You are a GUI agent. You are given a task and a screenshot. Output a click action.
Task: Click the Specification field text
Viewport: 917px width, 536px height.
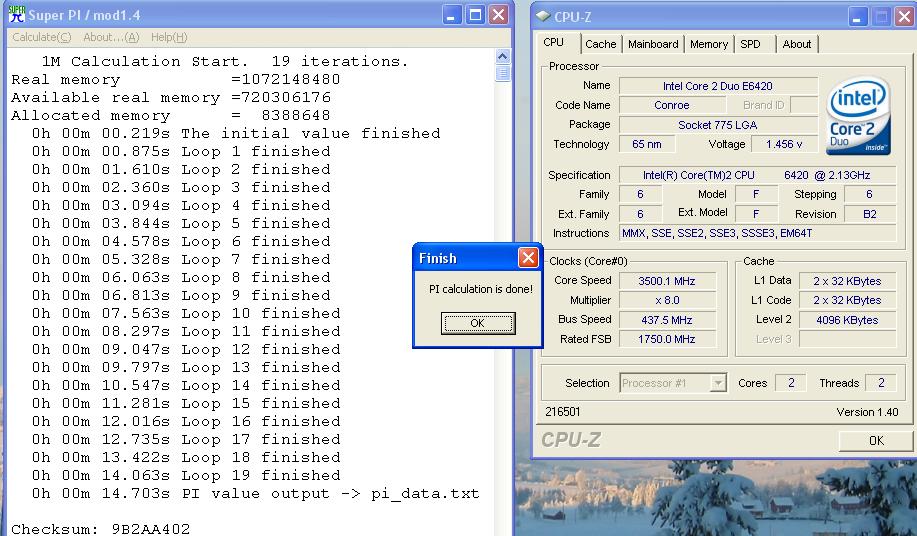[757, 175]
